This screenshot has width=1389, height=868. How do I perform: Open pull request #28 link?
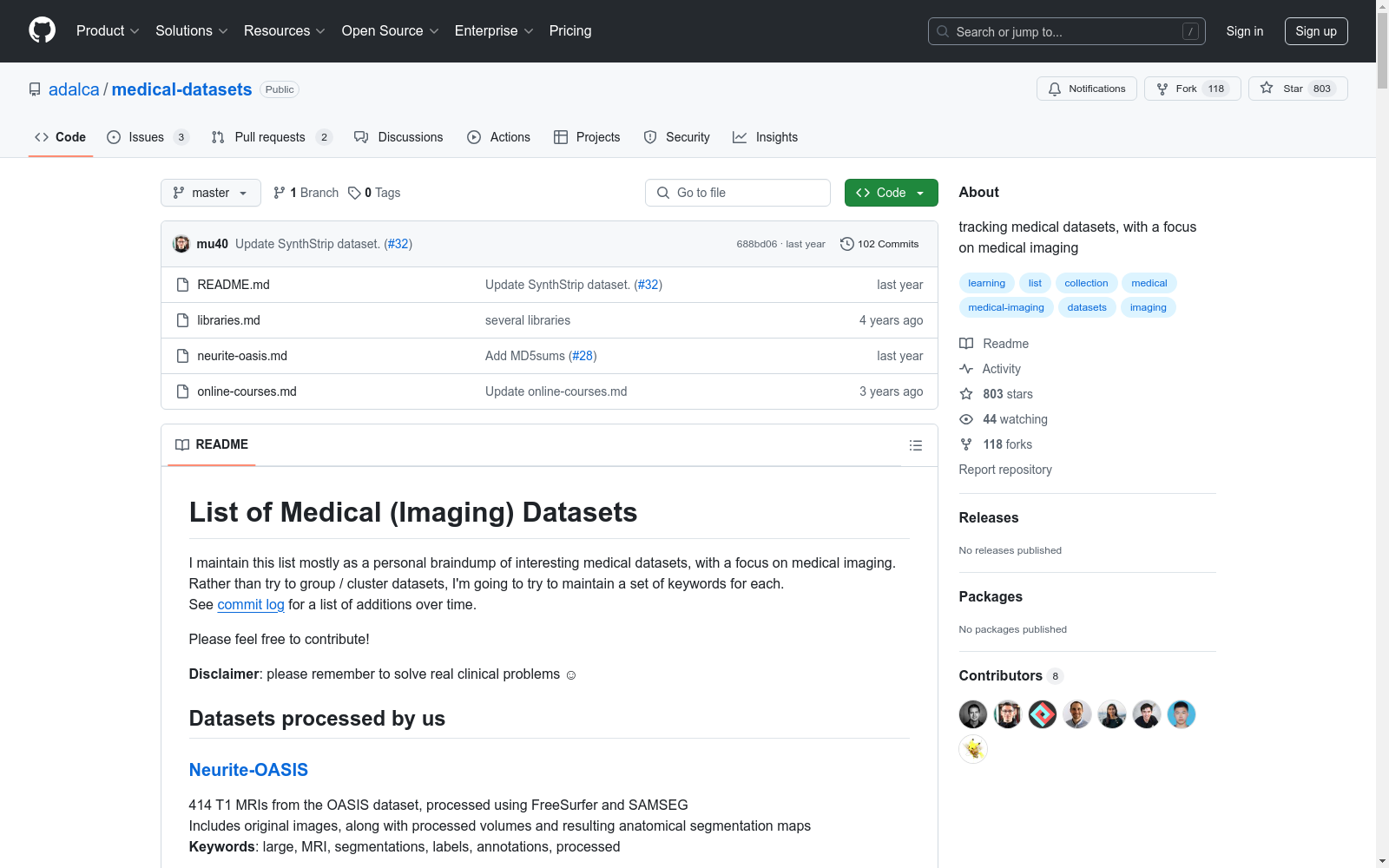coord(583,356)
